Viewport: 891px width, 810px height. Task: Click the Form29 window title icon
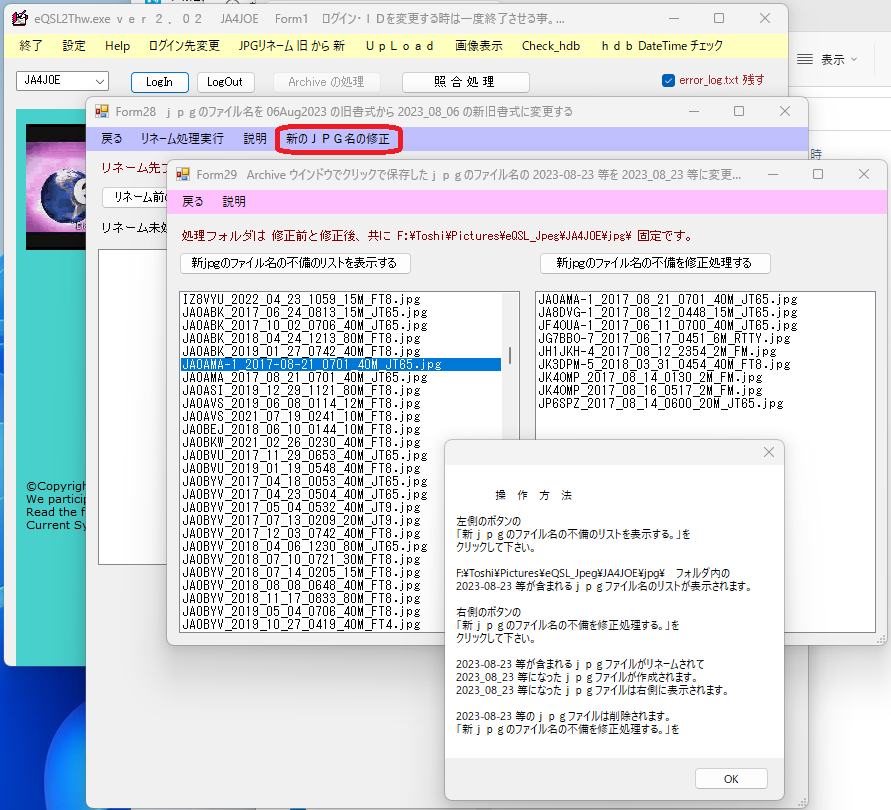183,174
